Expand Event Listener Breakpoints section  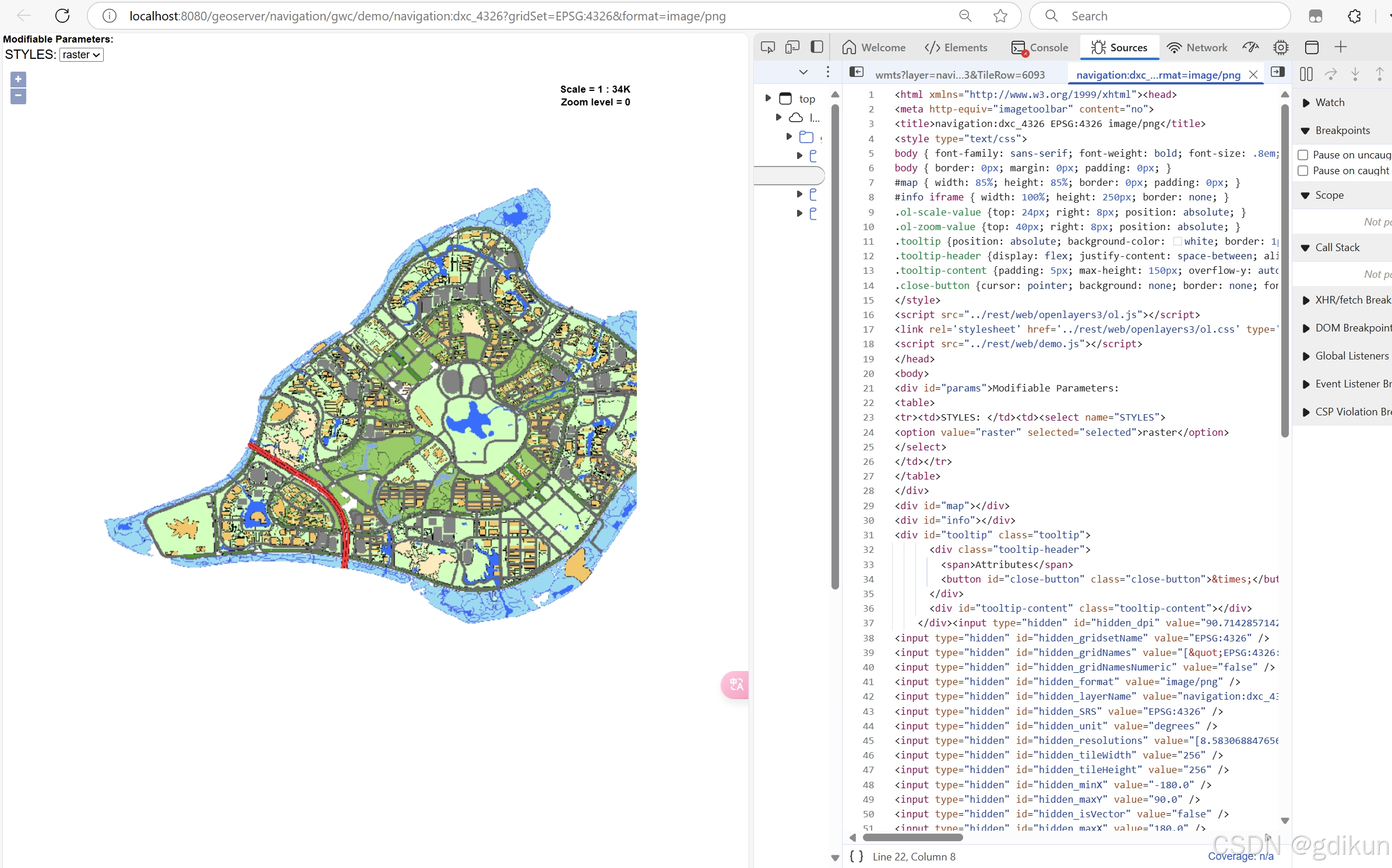pos(1306,384)
